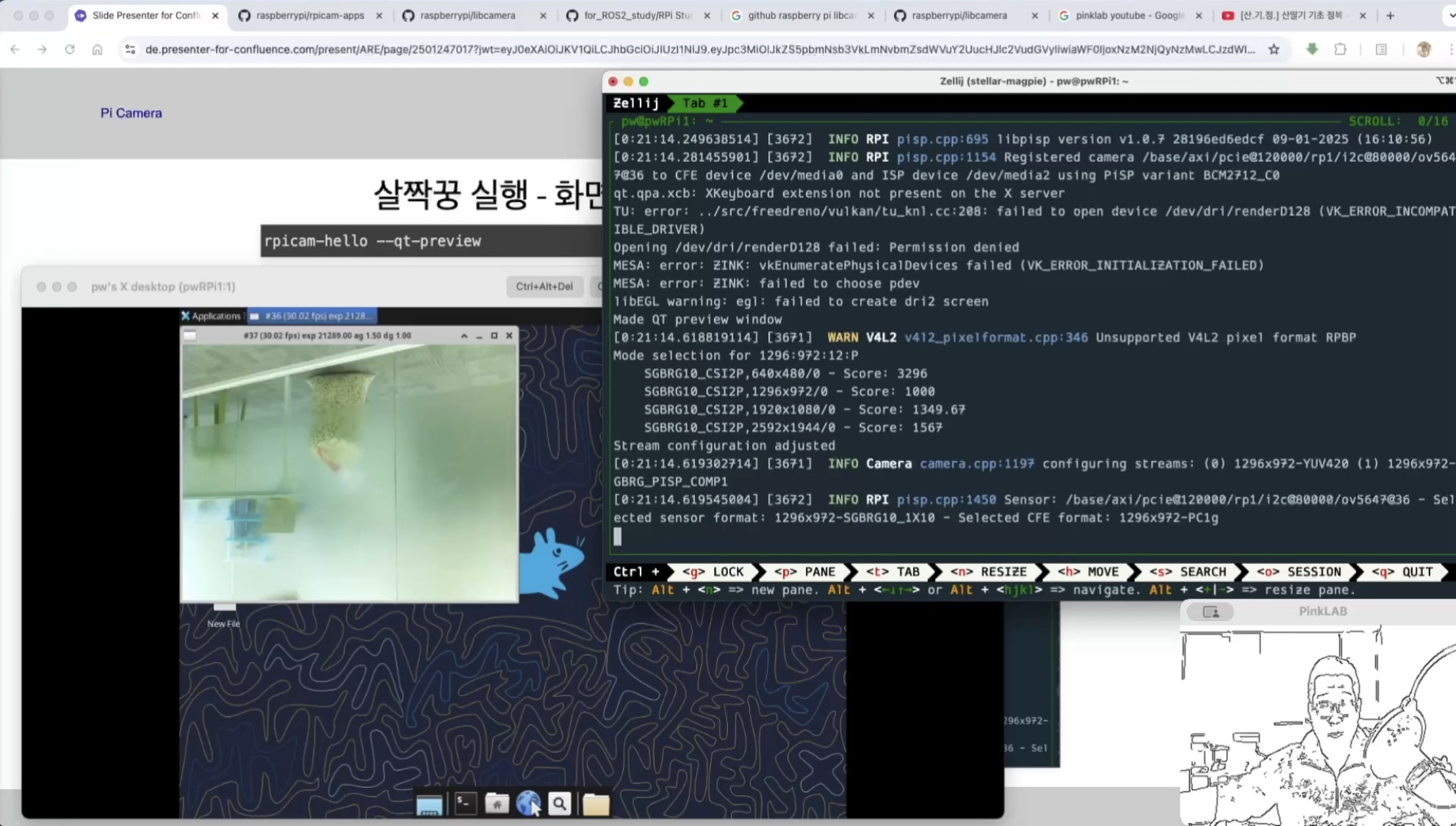The height and width of the screenshot is (826, 1456).
Task: Open Chrome profile avatar menu
Action: [1424, 49]
